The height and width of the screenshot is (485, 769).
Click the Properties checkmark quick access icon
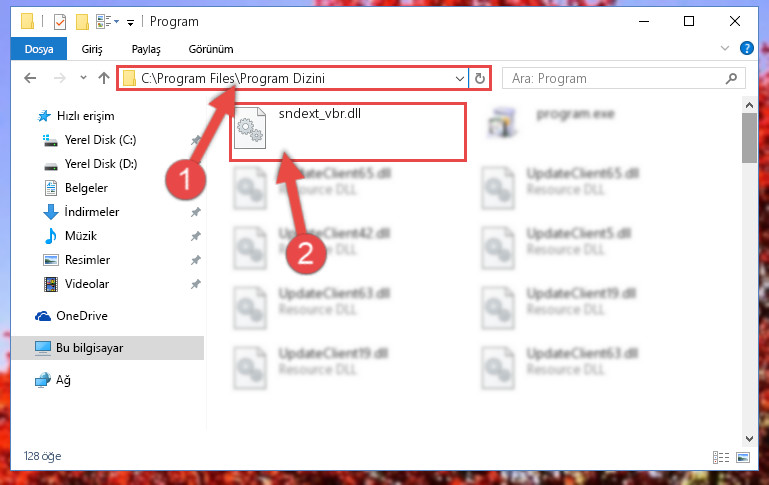click(x=60, y=22)
